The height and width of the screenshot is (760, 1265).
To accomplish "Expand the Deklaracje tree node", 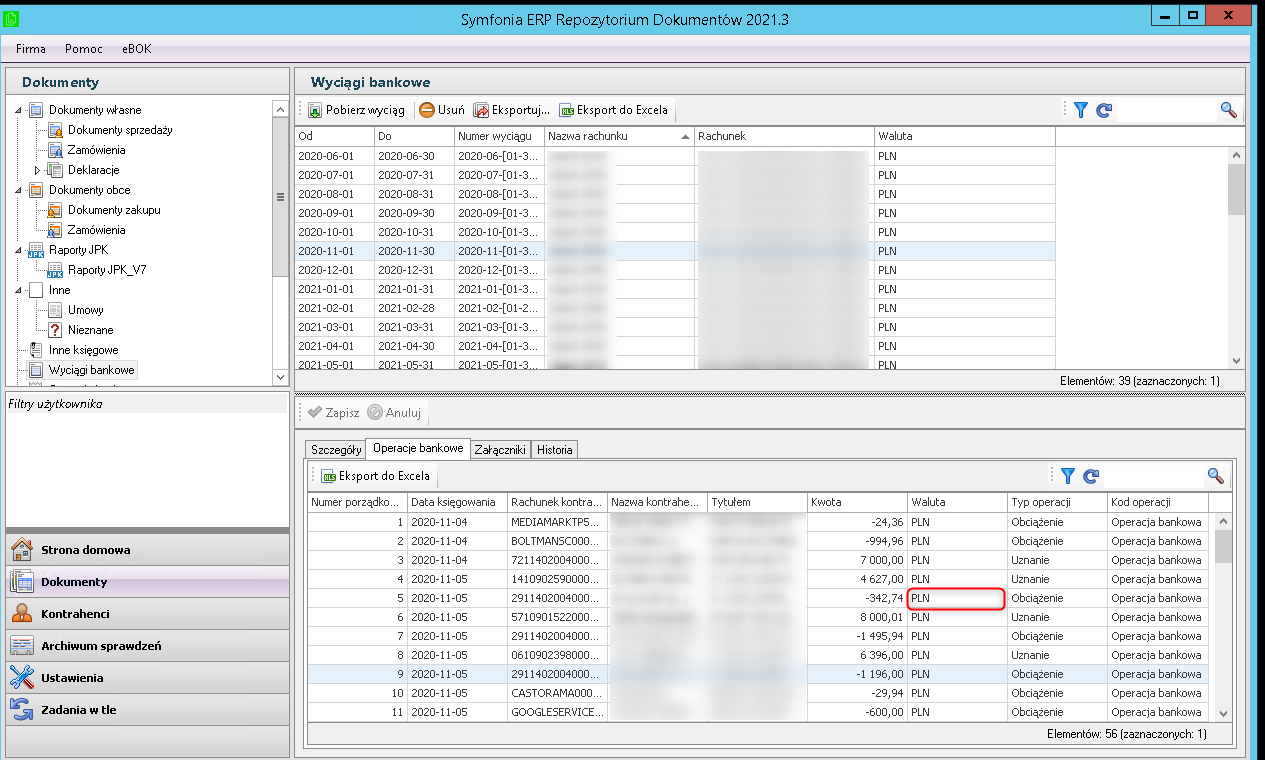I will (38, 170).
